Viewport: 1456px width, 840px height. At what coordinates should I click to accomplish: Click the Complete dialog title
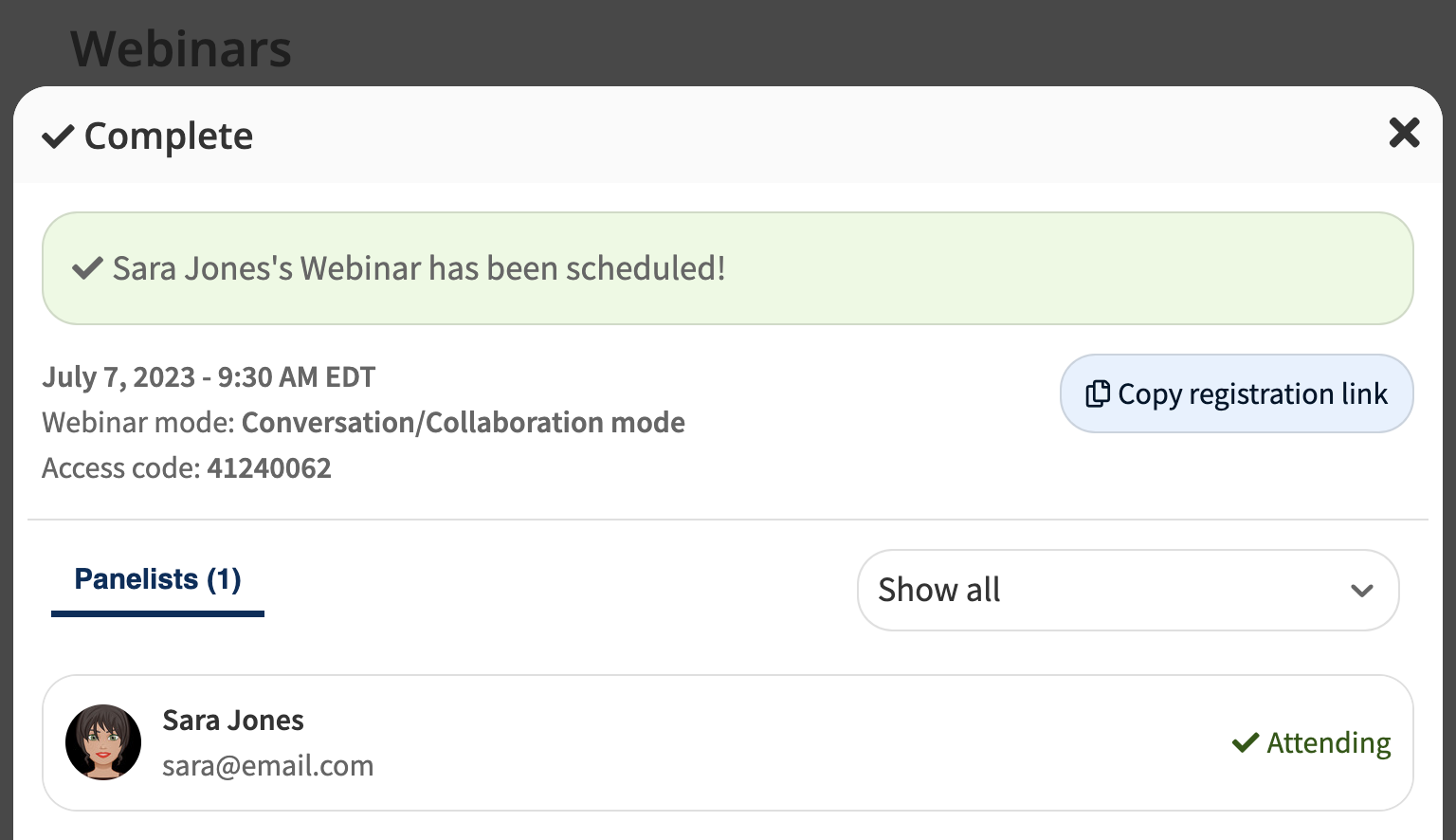pyautogui.click(x=169, y=137)
